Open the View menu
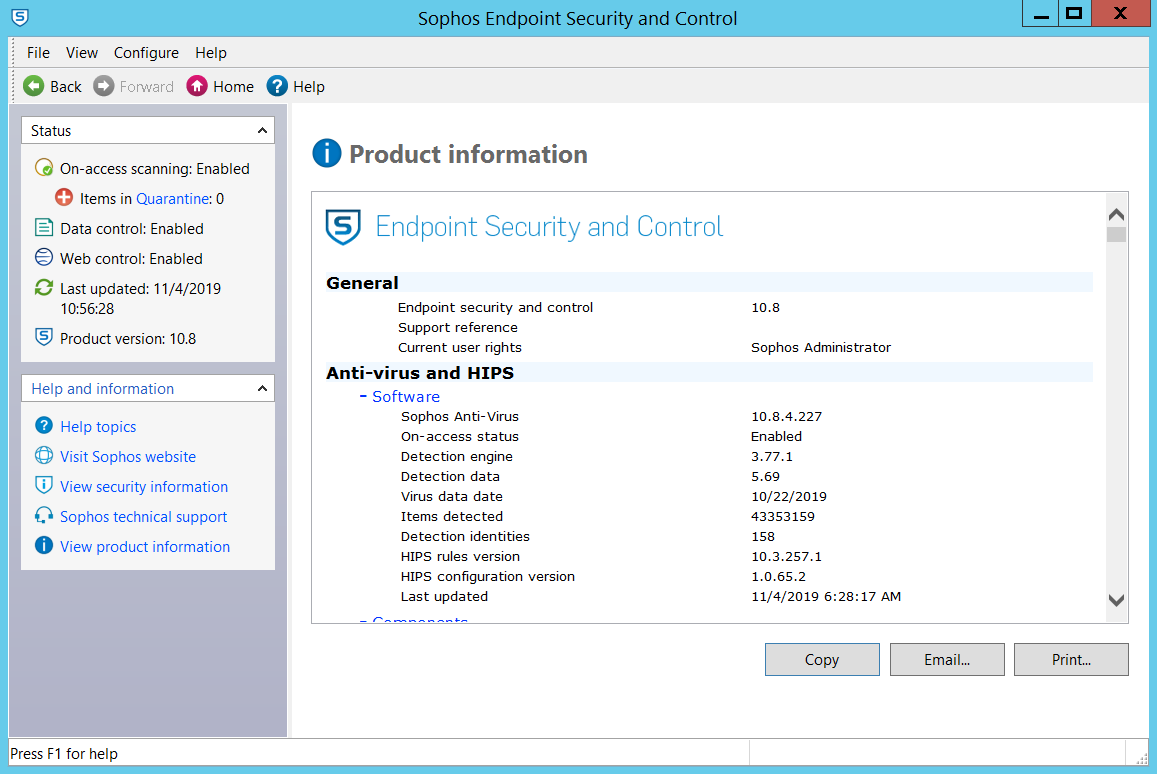The height and width of the screenshot is (774, 1157). [81, 52]
